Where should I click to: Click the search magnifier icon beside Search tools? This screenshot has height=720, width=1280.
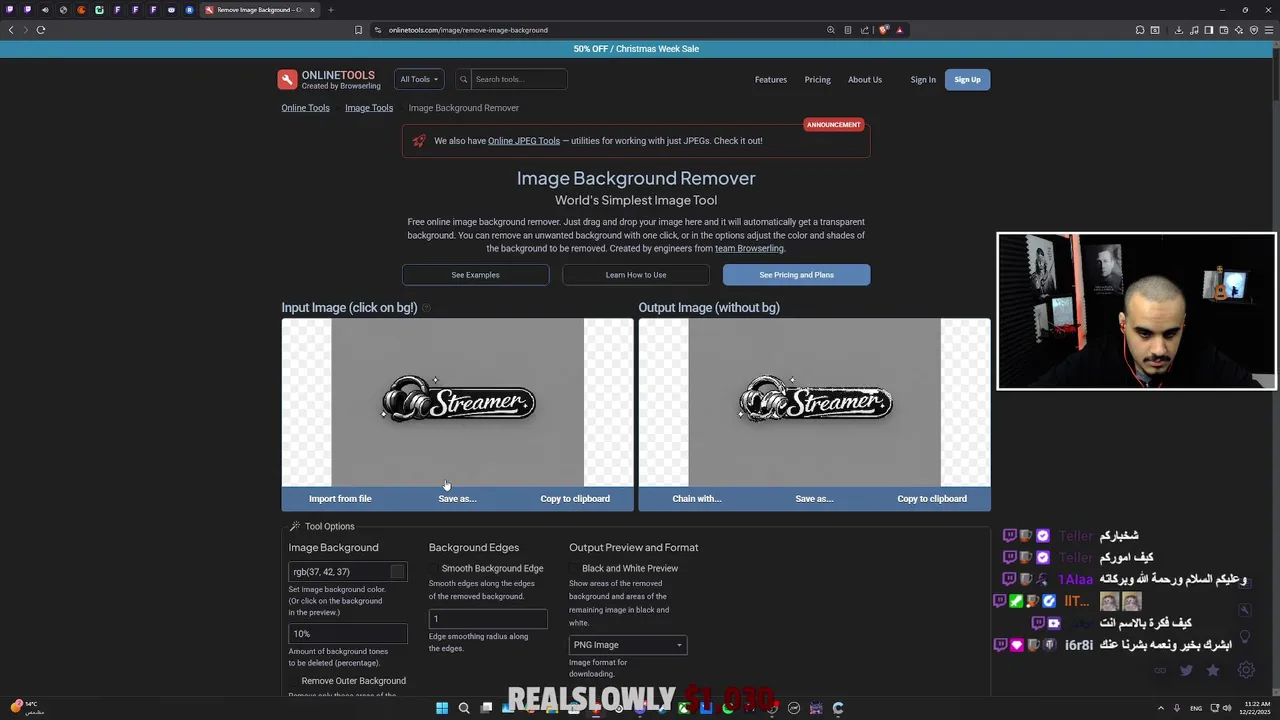463,79
